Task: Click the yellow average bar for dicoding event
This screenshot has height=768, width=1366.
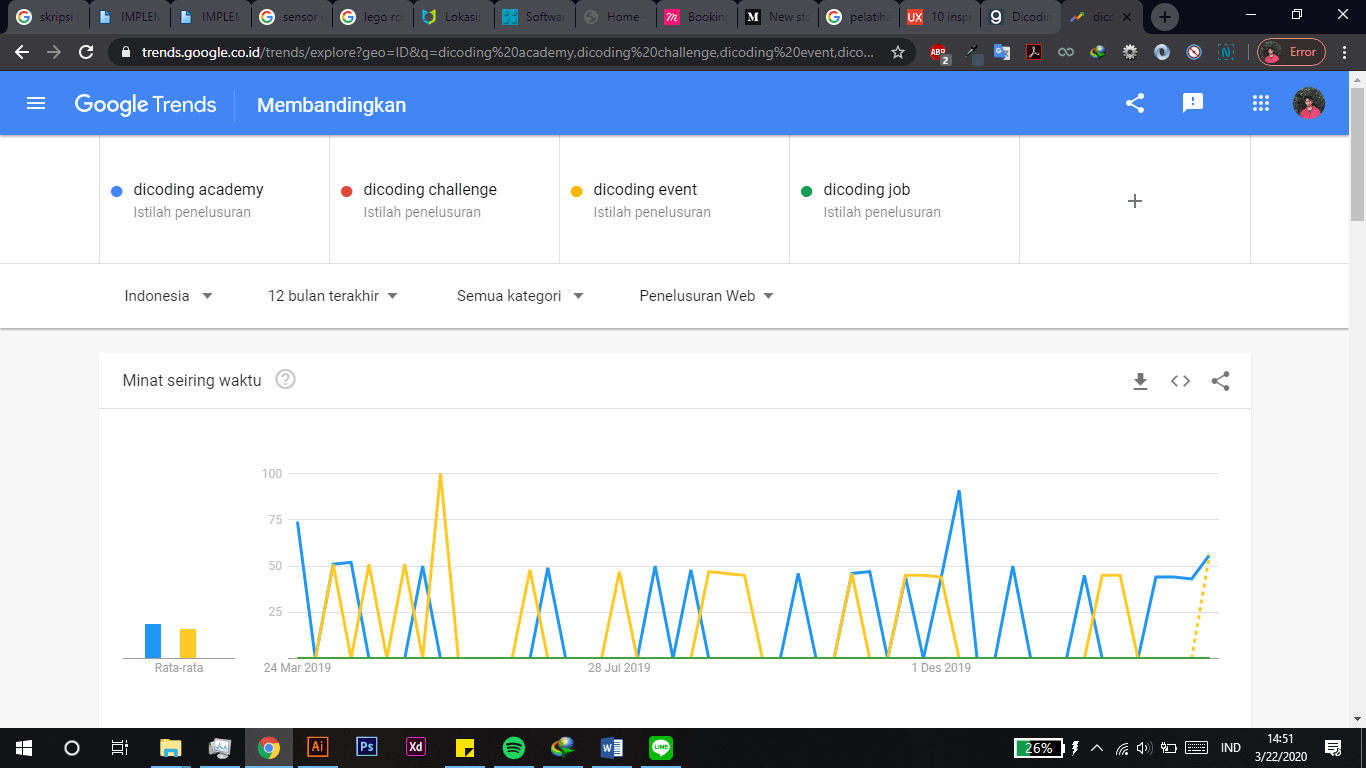Action: [x=188, y=643]
